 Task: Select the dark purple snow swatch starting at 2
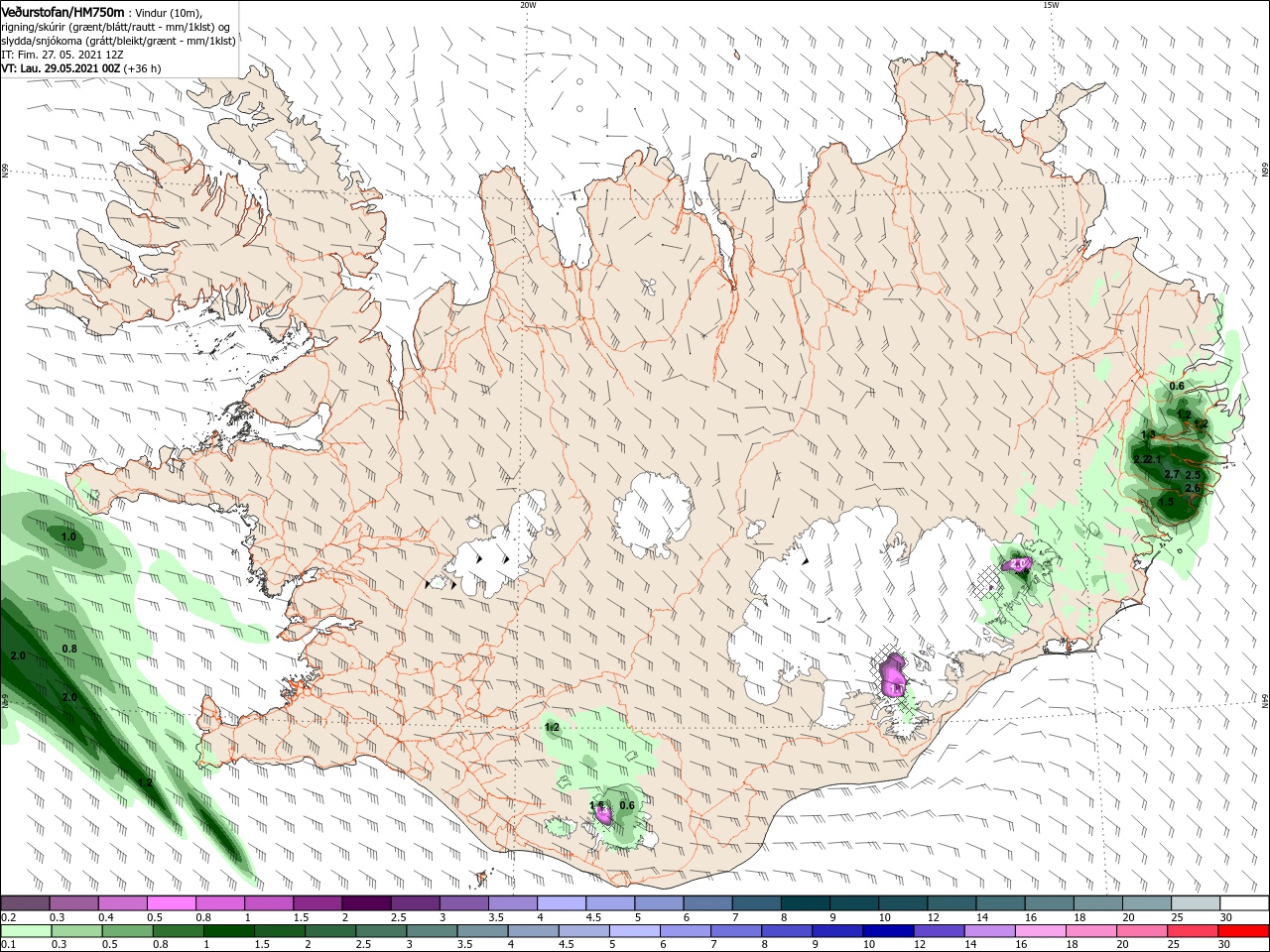[366, 903]
